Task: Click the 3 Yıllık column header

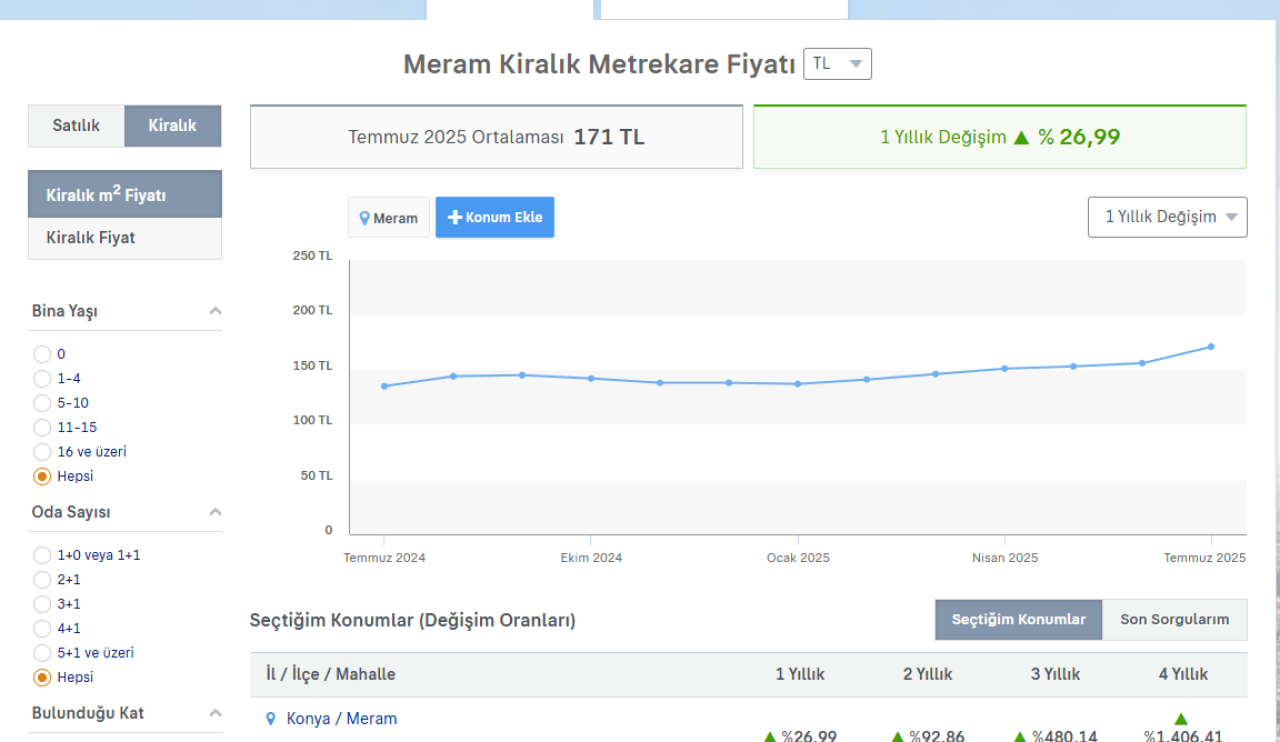Action: (x=1056, y=674)
